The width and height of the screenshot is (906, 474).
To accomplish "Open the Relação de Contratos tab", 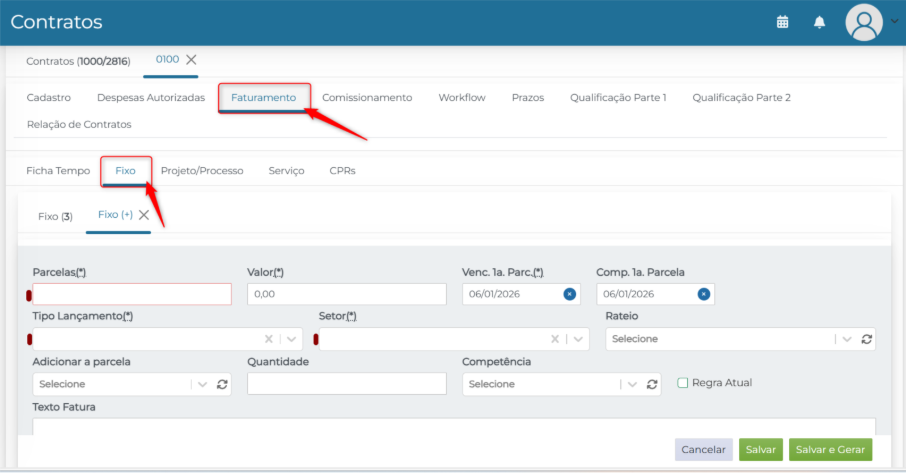I will [x=79, y=124].
